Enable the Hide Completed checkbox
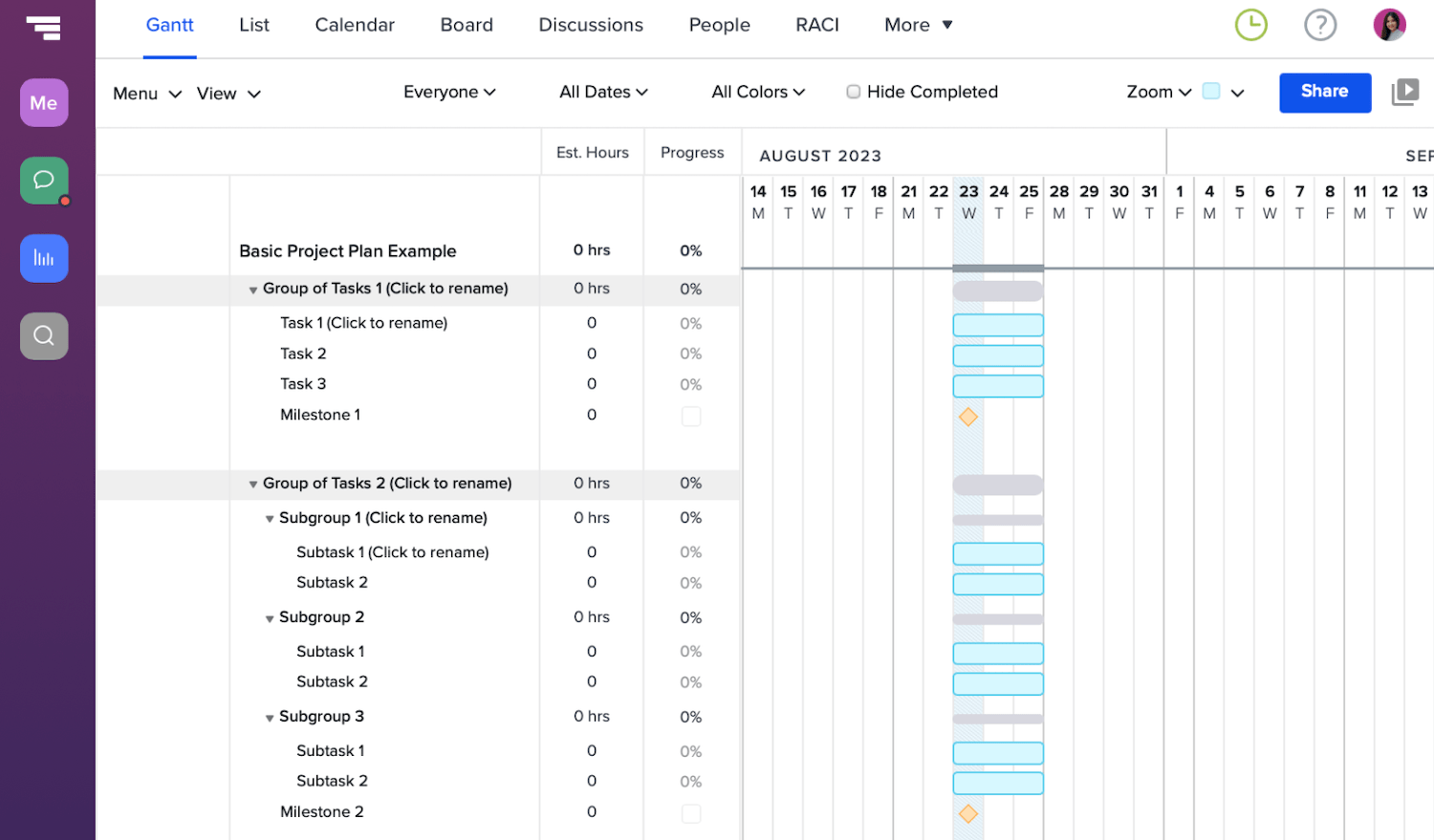The image size is (1434, 840). click(x=852, y=92)
